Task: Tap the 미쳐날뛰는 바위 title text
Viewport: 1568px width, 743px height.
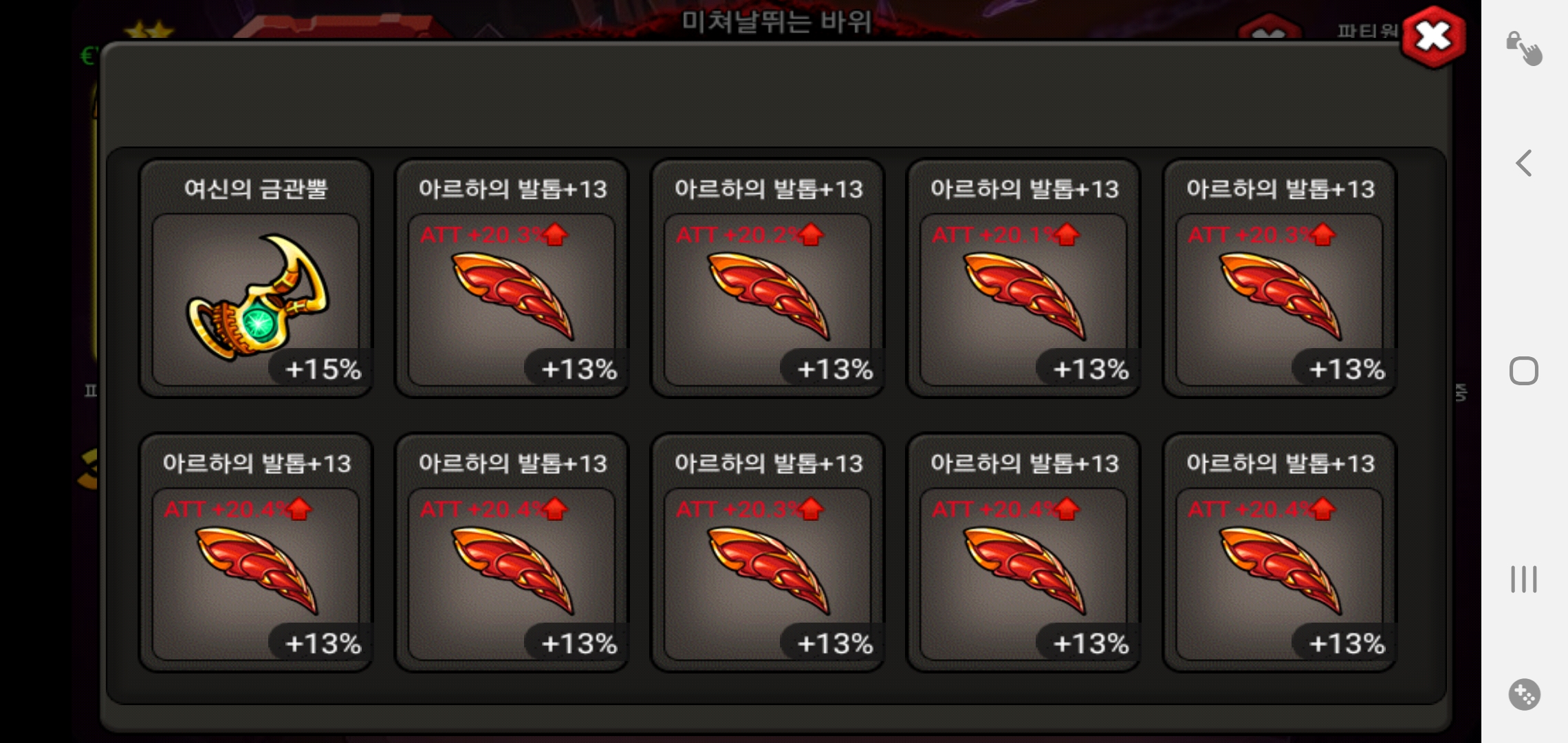Action: [x=777, y=21]
